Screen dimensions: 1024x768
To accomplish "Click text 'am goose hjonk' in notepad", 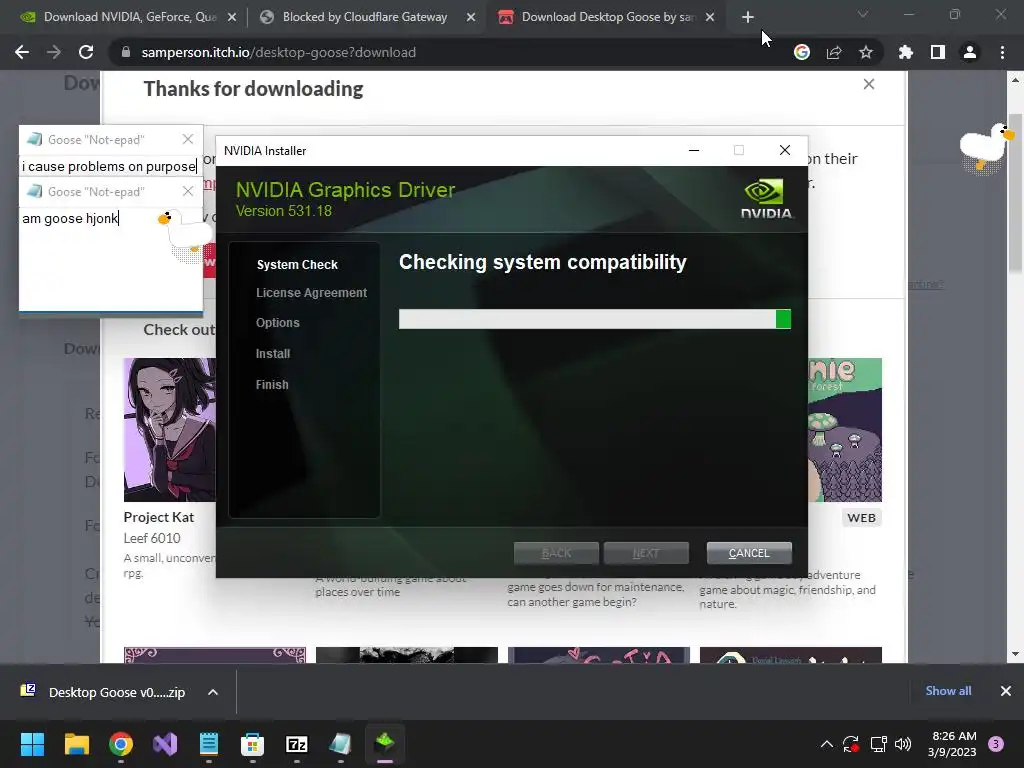I will 70,218.
